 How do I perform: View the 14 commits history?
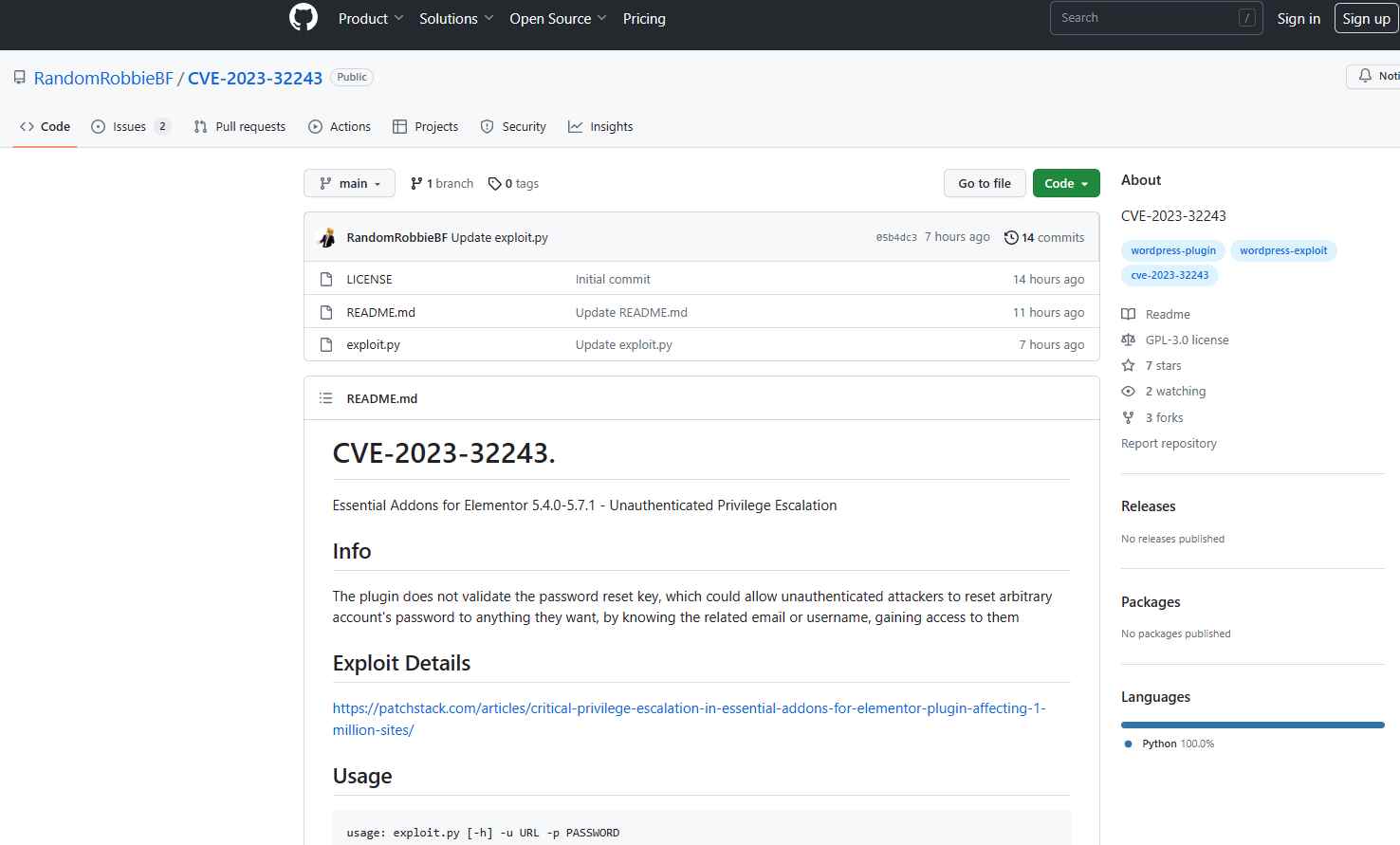coord(1044,237)
